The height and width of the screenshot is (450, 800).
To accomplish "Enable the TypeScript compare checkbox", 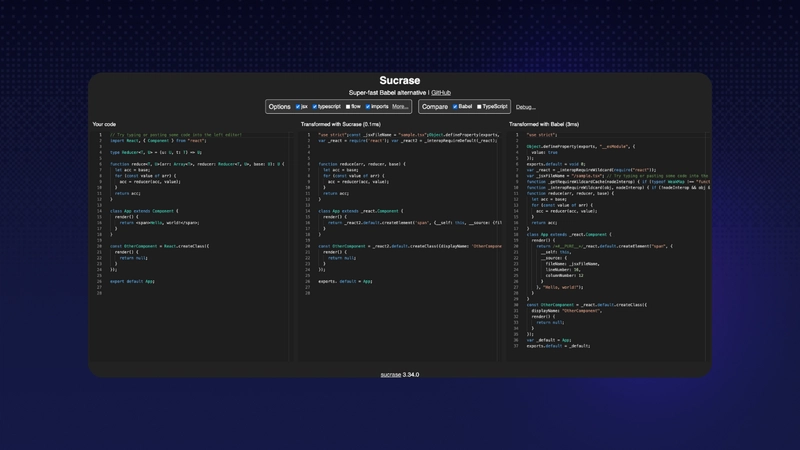I will [479, 107].
